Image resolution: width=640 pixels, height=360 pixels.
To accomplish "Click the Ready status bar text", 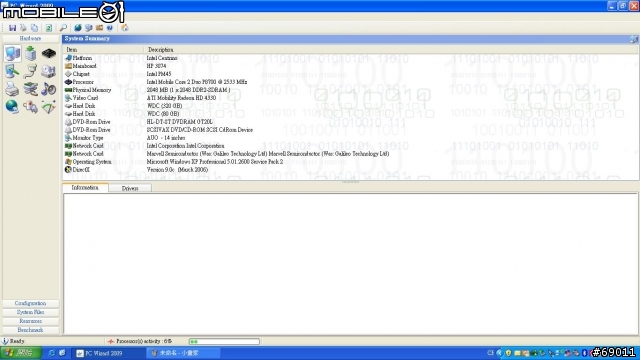I will 17,341.
